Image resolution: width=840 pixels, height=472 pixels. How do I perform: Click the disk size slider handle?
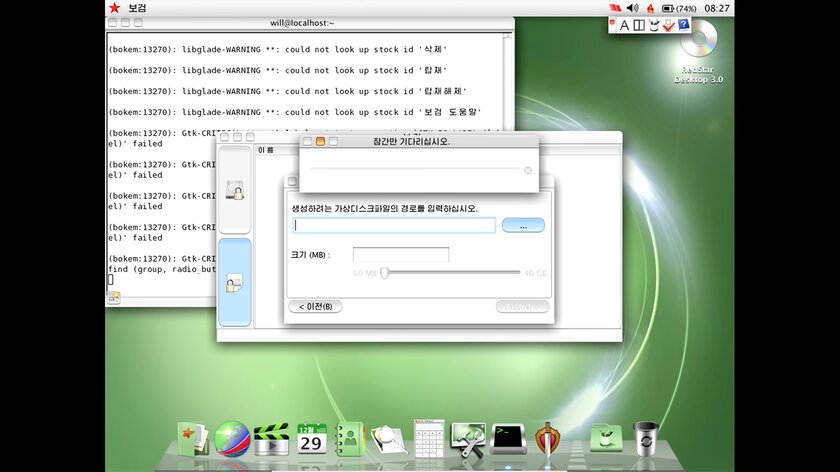384,273
